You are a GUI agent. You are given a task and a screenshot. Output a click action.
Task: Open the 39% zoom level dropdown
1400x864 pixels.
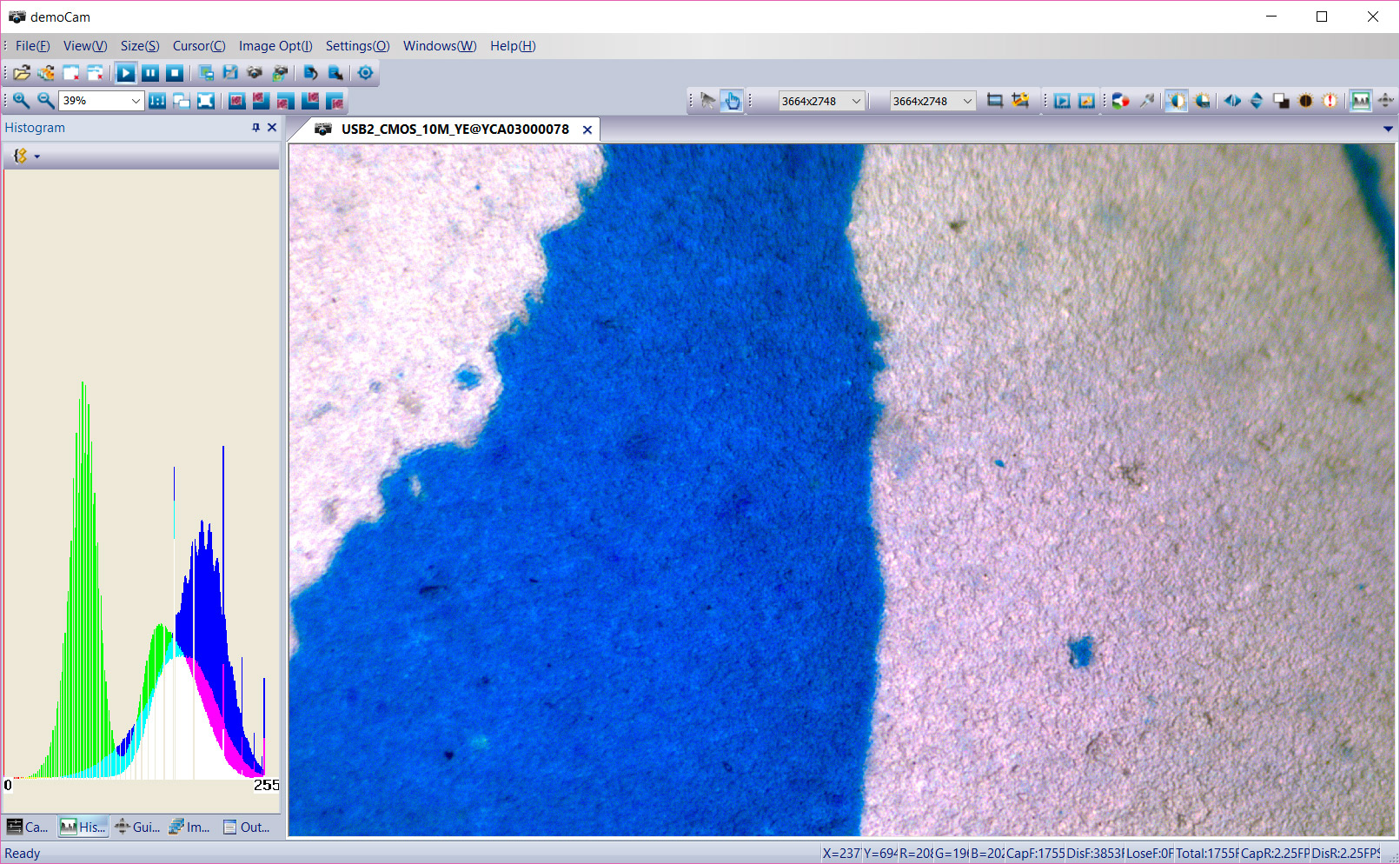tap(136, 101)
